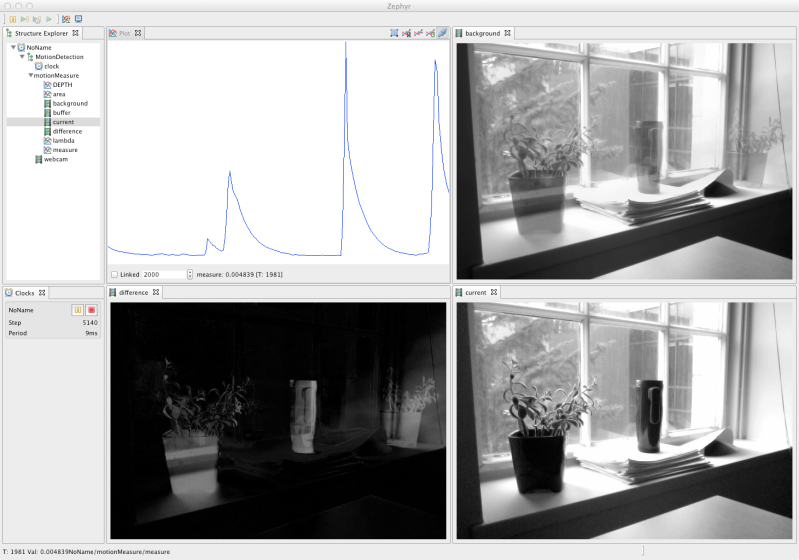This screenshot has width=799, height=560.
Task: Select the buffer tree item
Action: [x=62, y=113]
